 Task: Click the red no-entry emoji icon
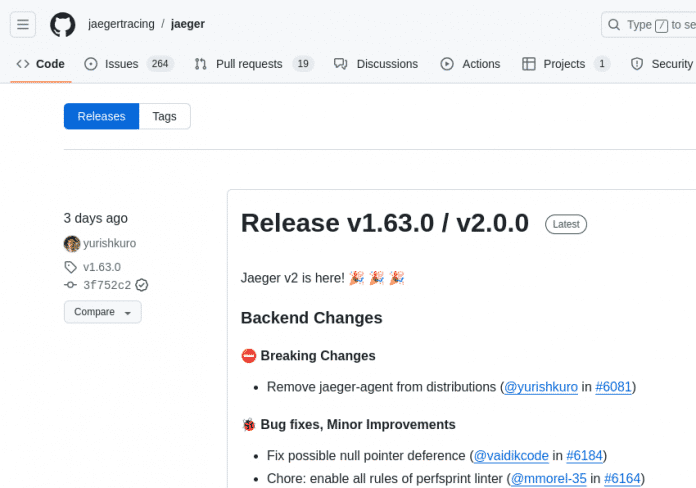click(249, 356)
